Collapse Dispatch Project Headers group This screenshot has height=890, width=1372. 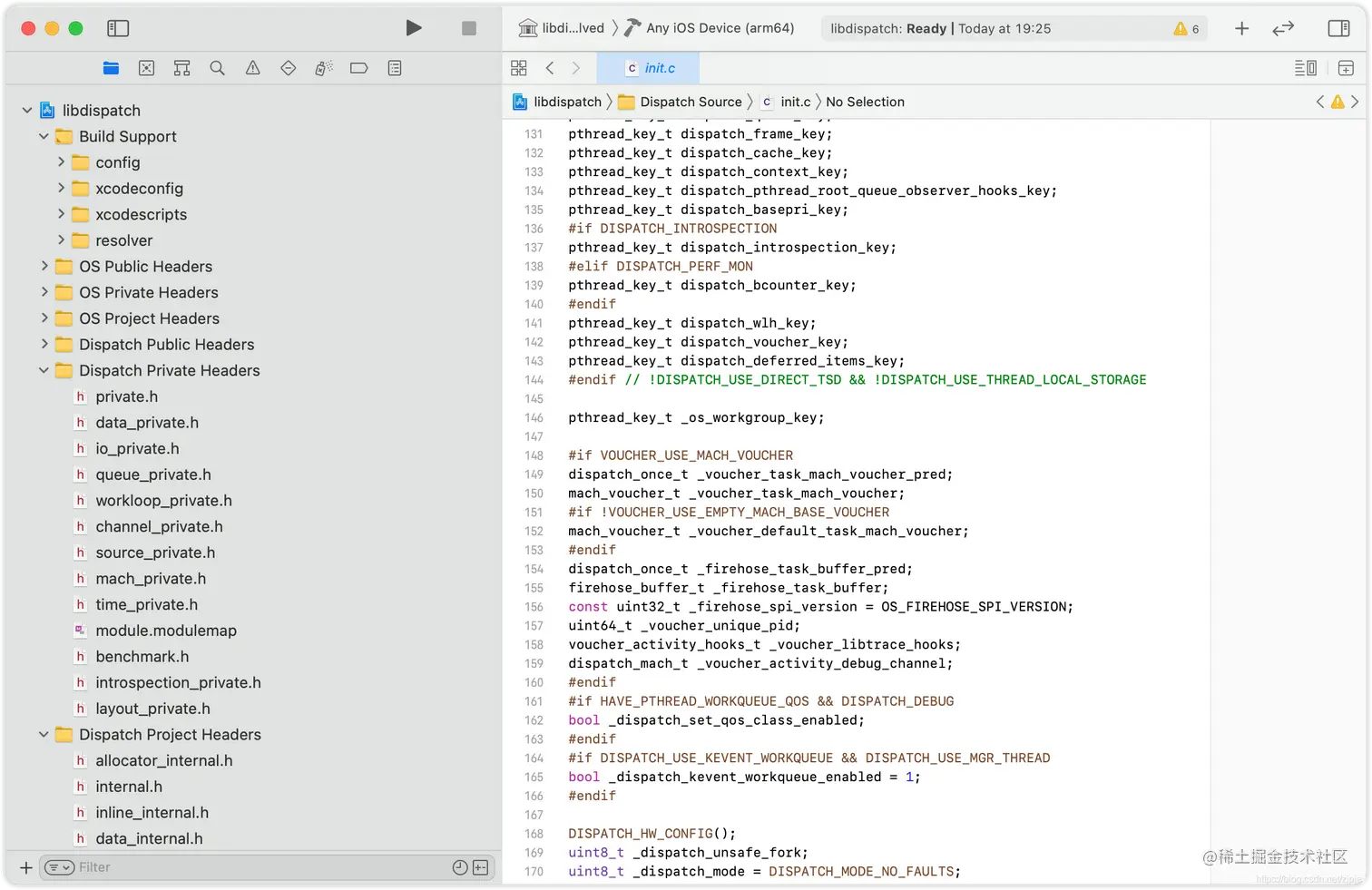tap(44, 734)
